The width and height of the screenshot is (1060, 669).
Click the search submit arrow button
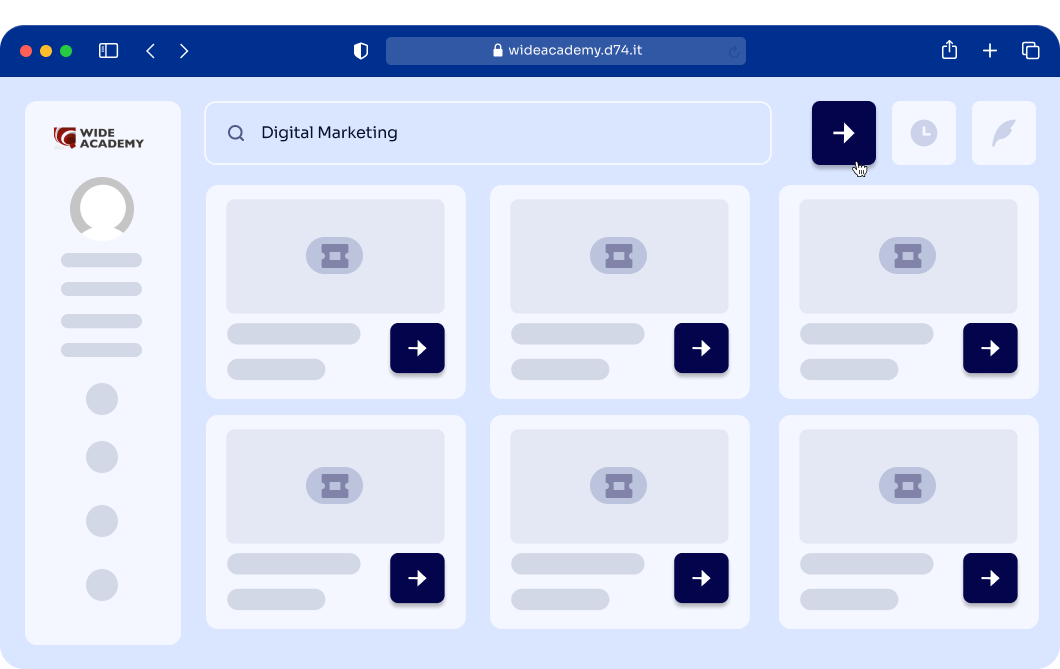tap(843, 133)
